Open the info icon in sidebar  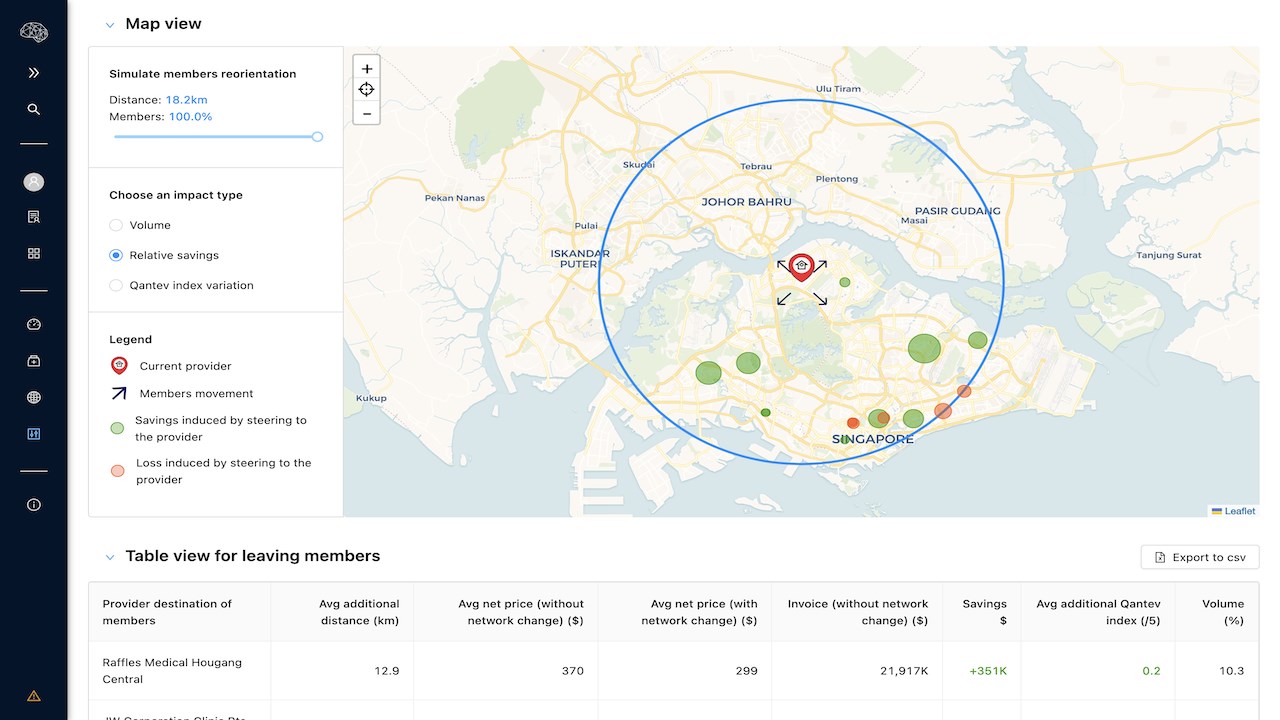pos(34,505)
